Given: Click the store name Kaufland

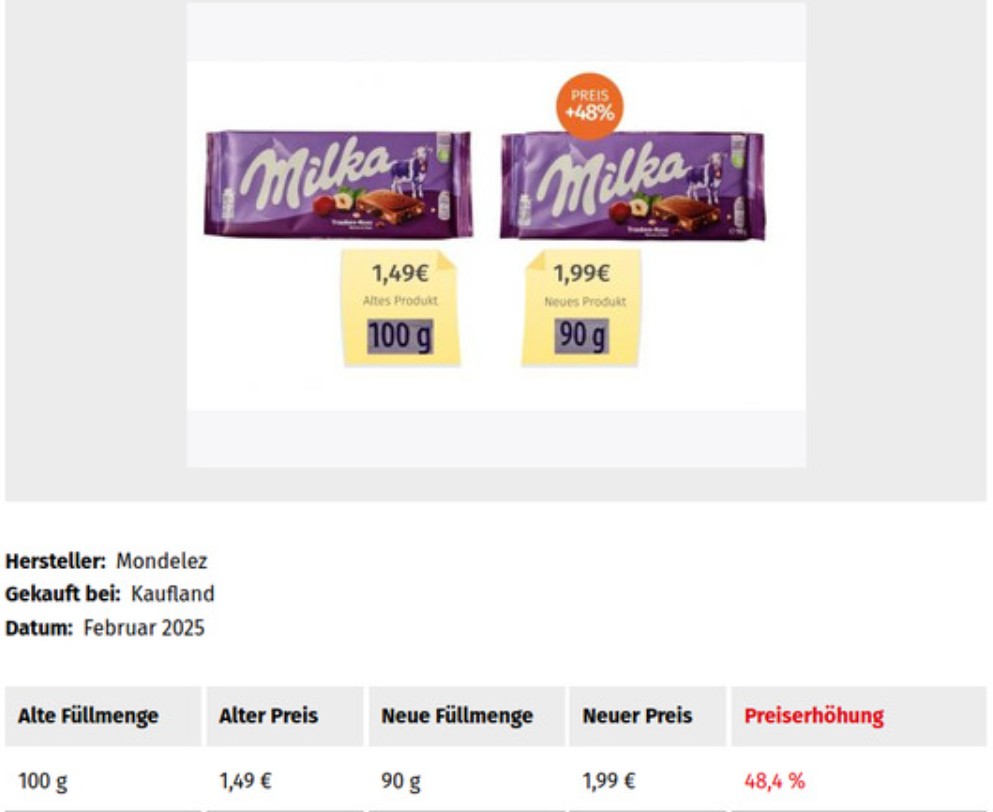Looking at the screenshot, I should pyautogui.click(x=172, y=594).
